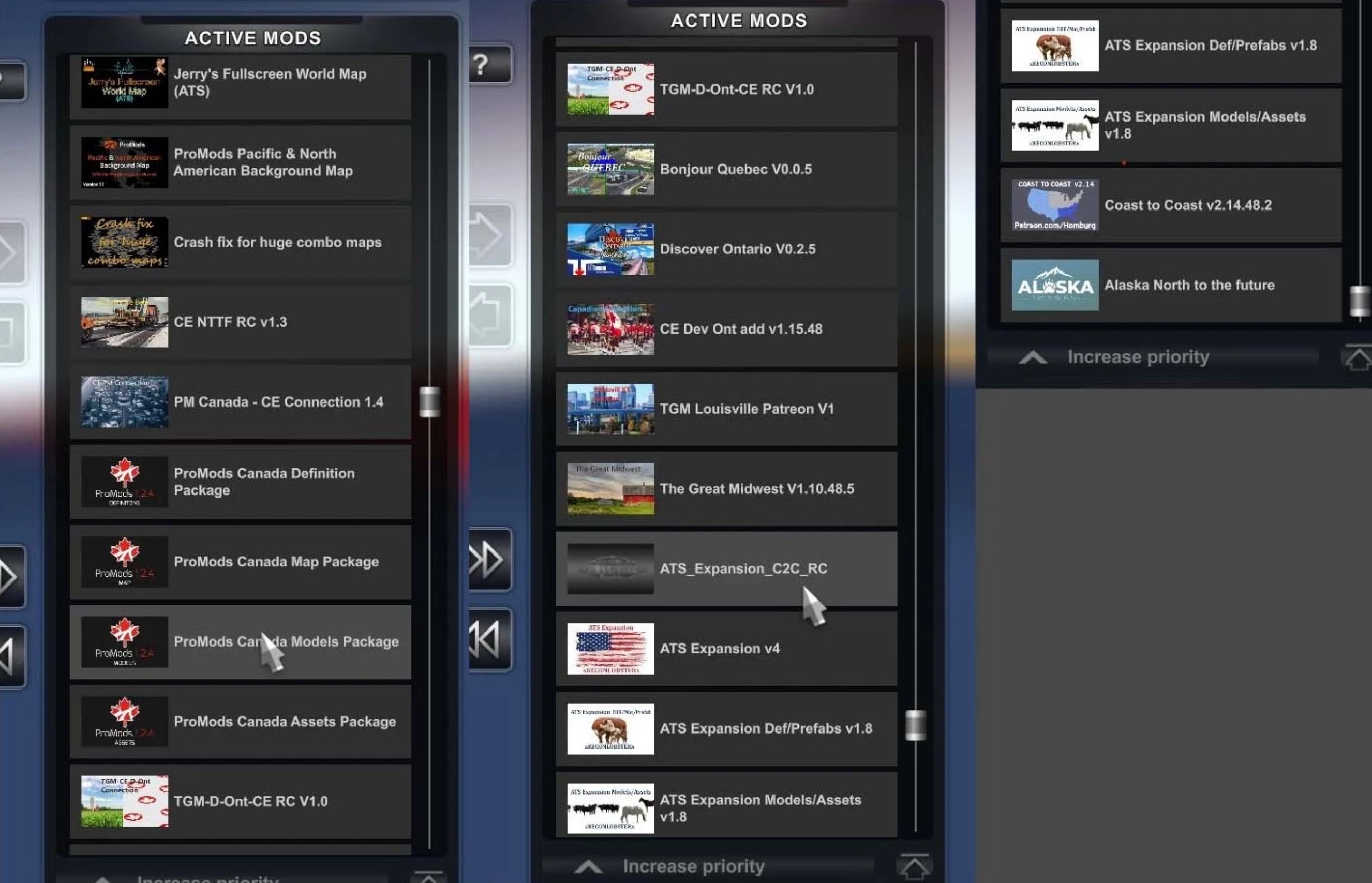The height and width of the screenshot is (883, 1372).
Task: Click the left panel scrollbar handle
Action: pos(429,401)
